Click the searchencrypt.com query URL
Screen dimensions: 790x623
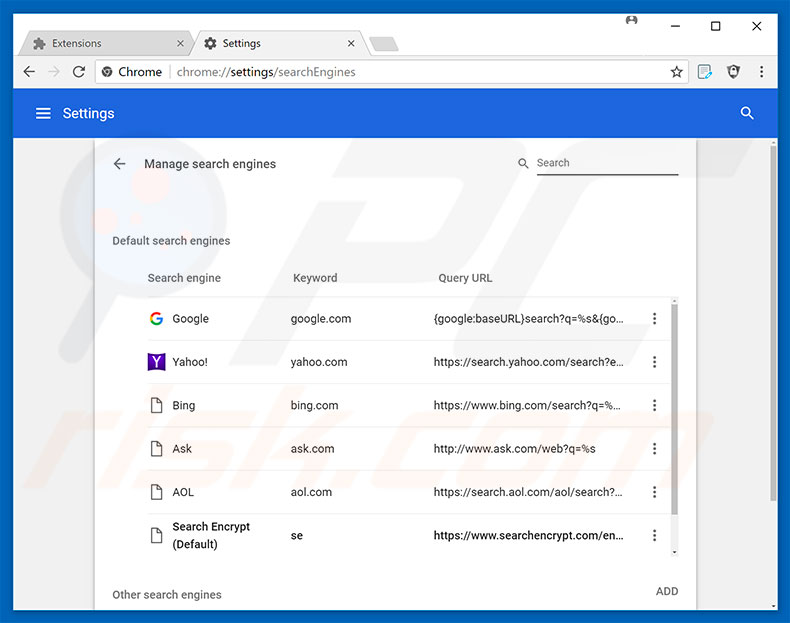(528, 535)
